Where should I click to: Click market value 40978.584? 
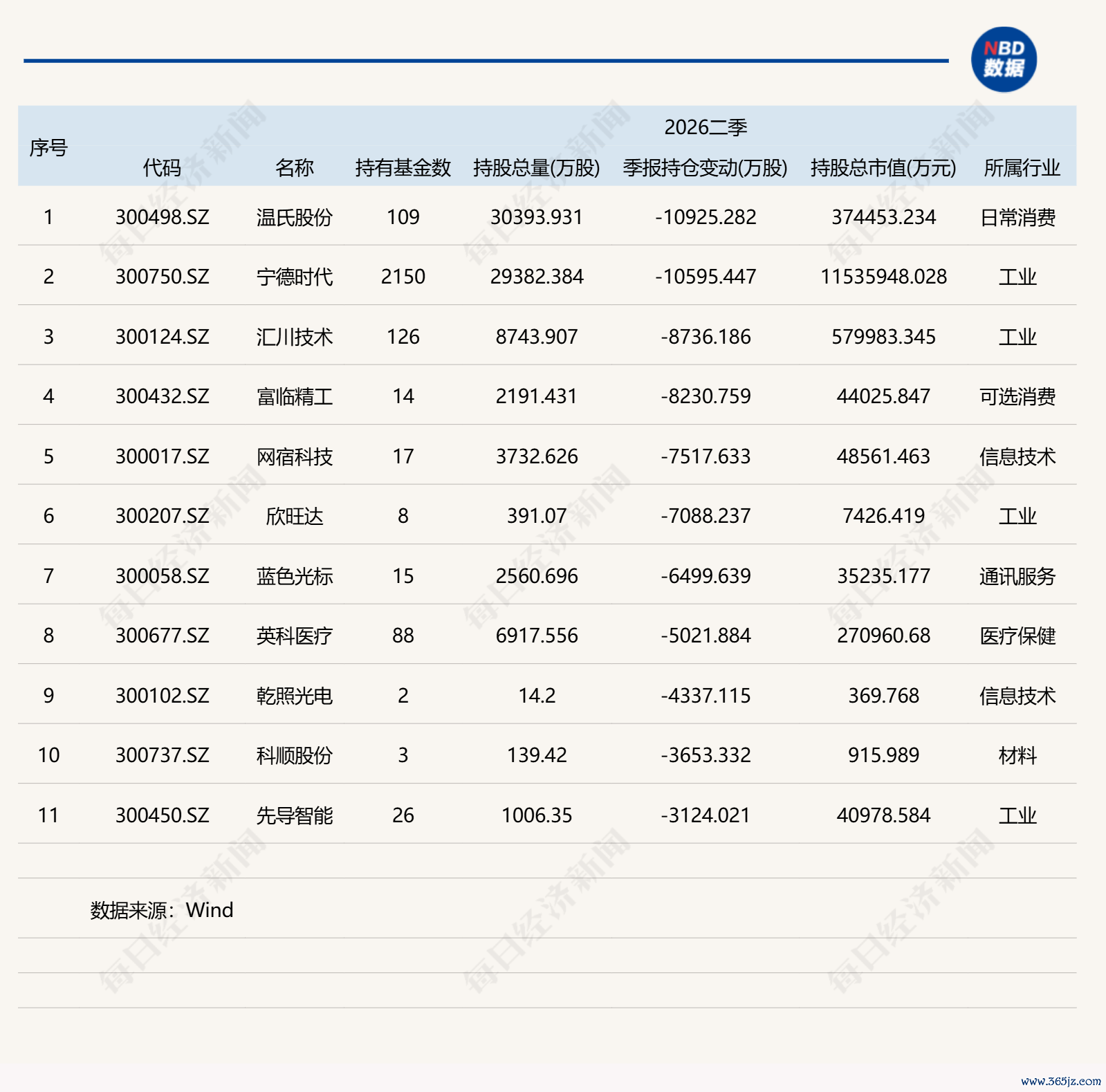pos(883,815)
